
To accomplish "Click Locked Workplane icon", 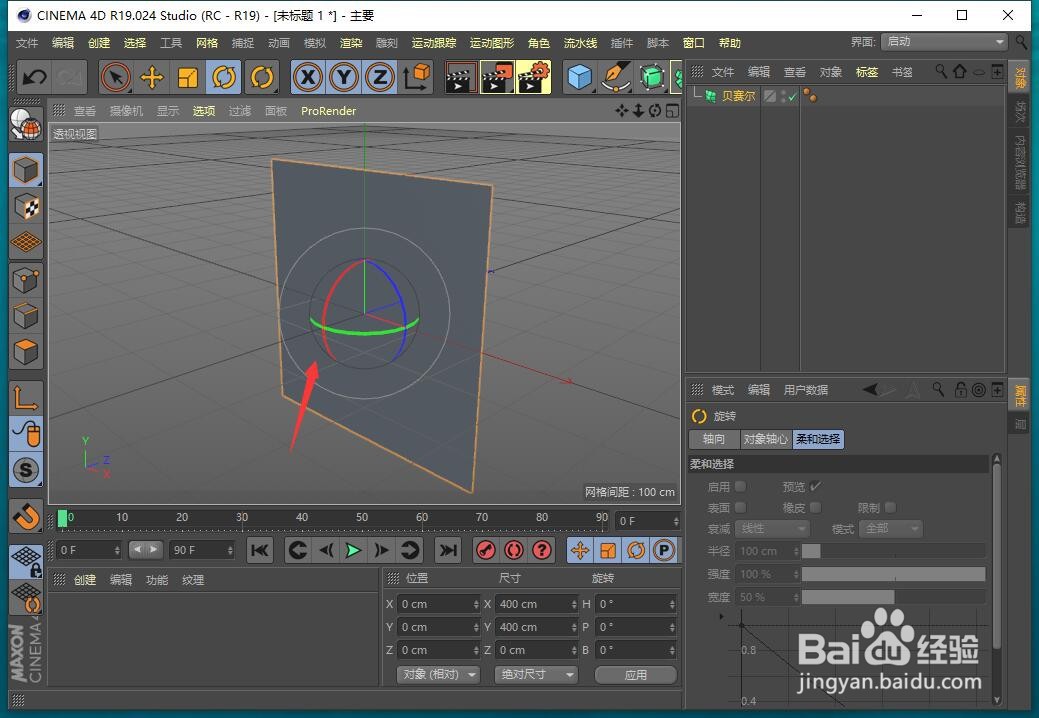I will click(27, 562).
